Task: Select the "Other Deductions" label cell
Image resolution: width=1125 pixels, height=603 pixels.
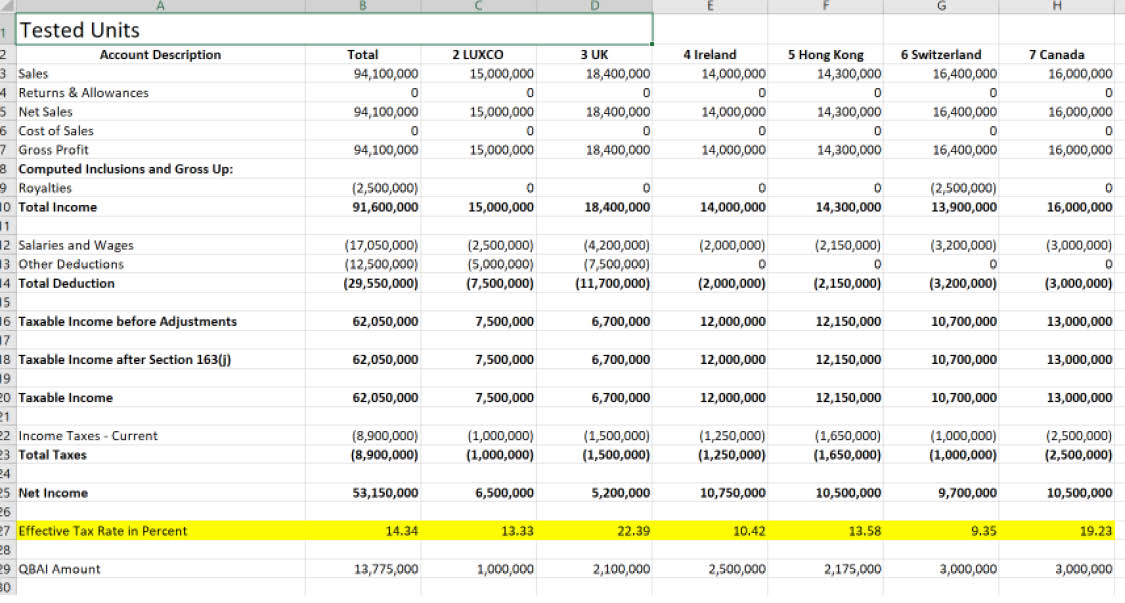Action: (160, 264)
